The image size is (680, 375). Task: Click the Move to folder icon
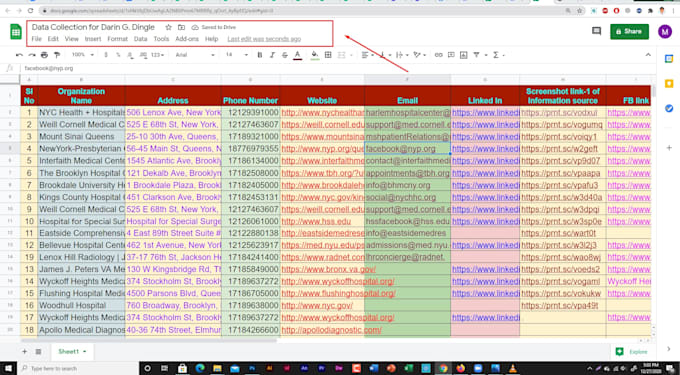pyautogui.click(x=181, y=27)
